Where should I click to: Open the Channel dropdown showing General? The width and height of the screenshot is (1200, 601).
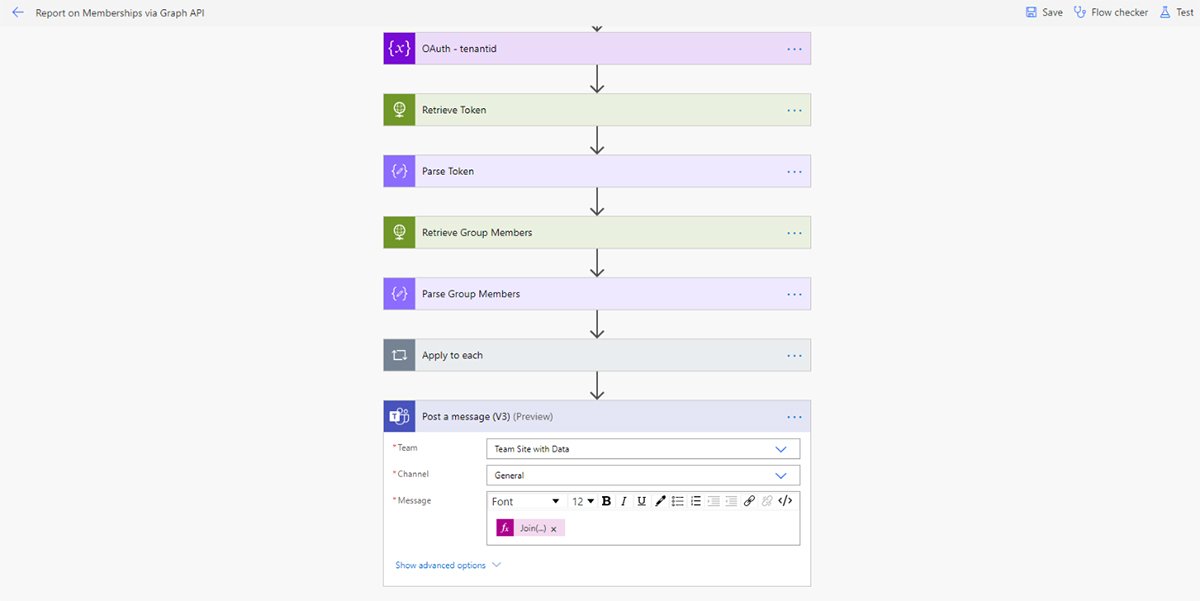(x=643, y=475)
